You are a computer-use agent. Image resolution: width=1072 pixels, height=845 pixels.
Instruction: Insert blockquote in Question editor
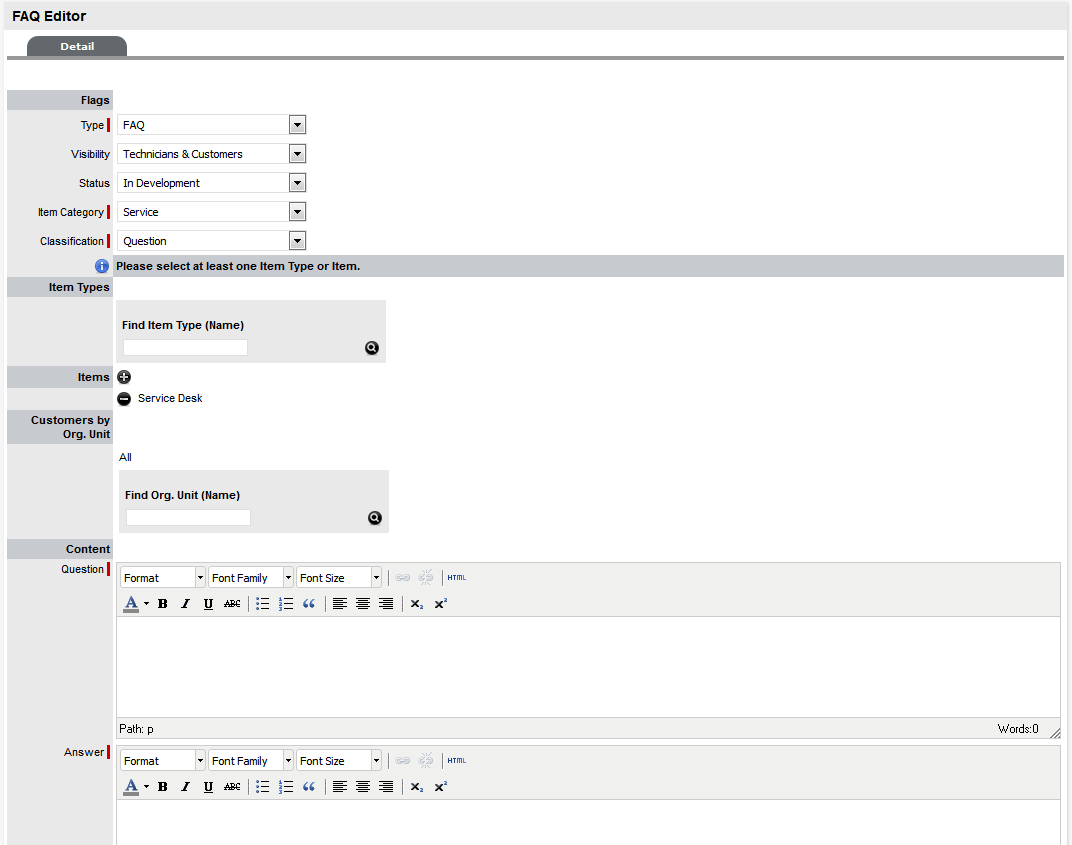[309, 604]
